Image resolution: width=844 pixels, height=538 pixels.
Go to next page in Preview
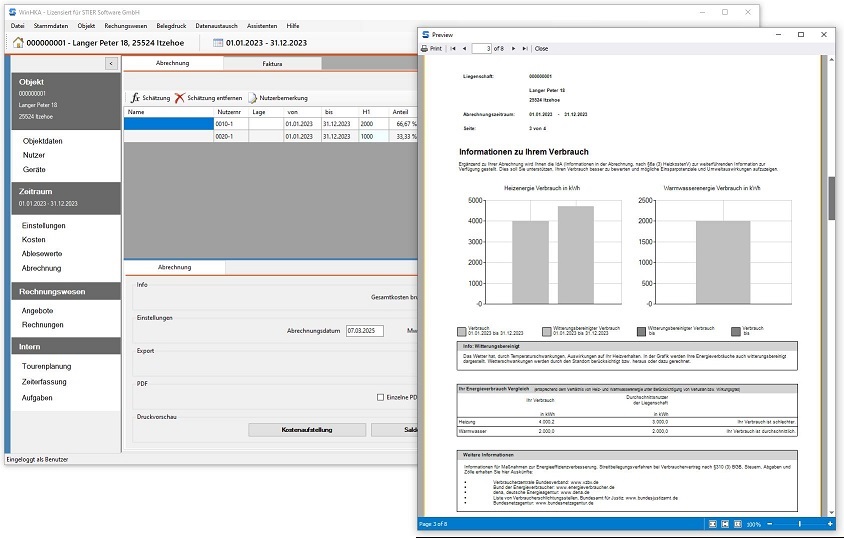[x=514, y=48]
